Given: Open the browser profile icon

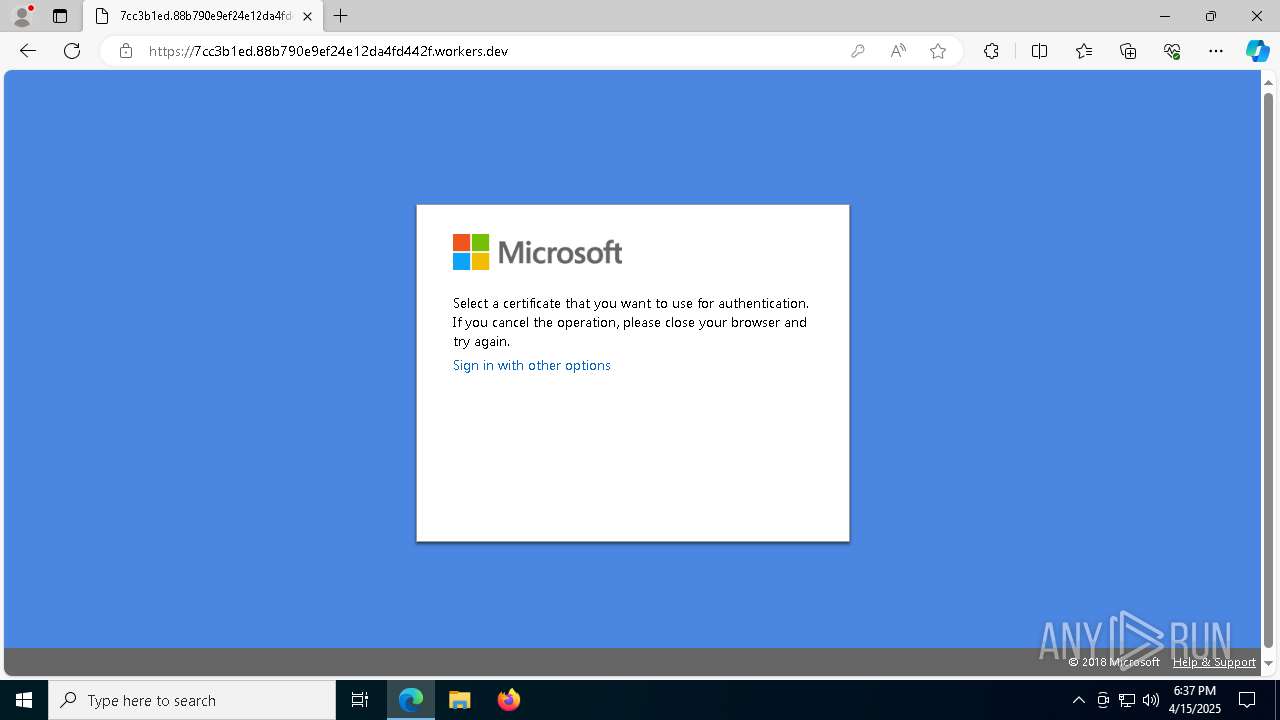Looking at the screenshot, I should (22, 16).
